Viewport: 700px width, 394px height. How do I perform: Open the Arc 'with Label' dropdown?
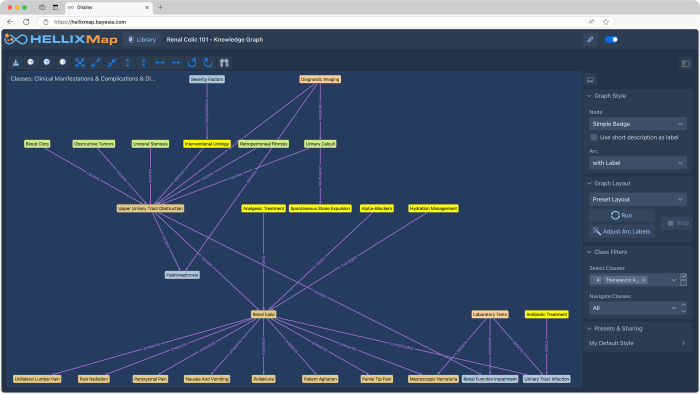click(638, 163)
